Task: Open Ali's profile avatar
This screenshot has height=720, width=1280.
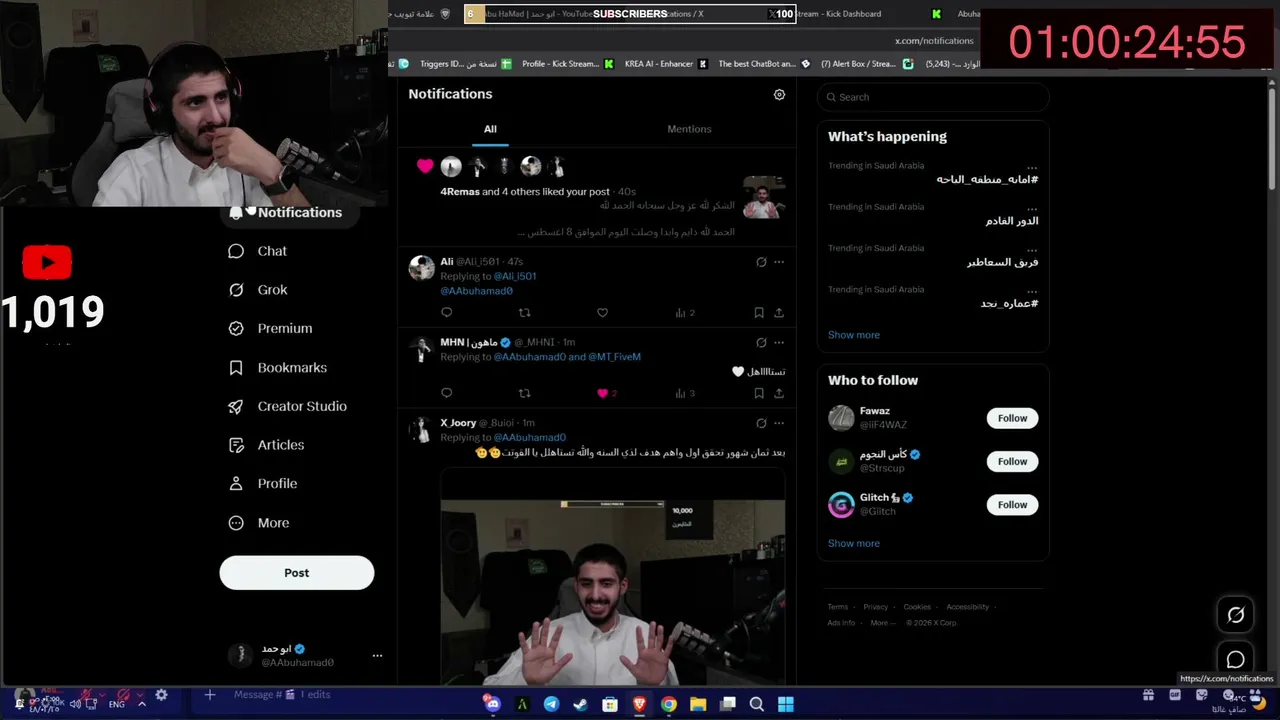Action: [422, 268]
